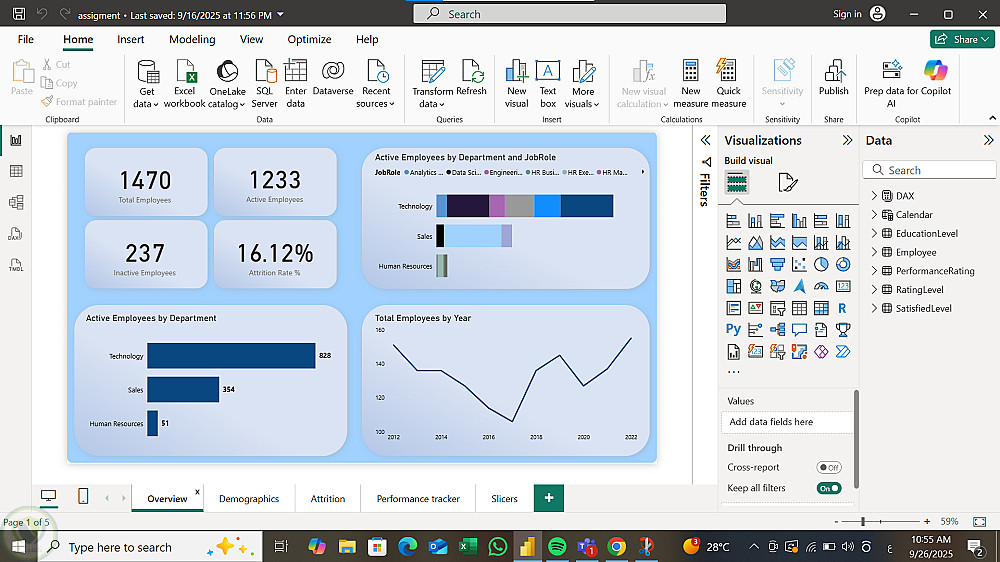Select Scatter chart visual icon
Image resolution: width=1000 pixels, height=562 pixels.
pos(799,264)
